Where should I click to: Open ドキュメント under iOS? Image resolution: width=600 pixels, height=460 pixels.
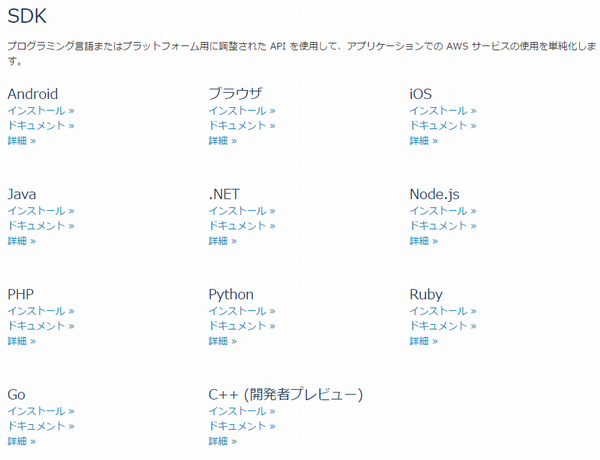(442, 126)
